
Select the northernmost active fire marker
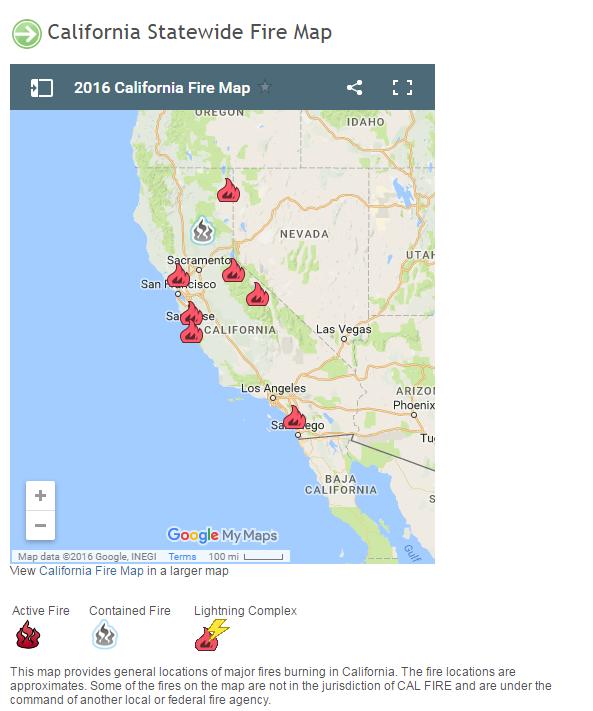click(x=228, y=190)
